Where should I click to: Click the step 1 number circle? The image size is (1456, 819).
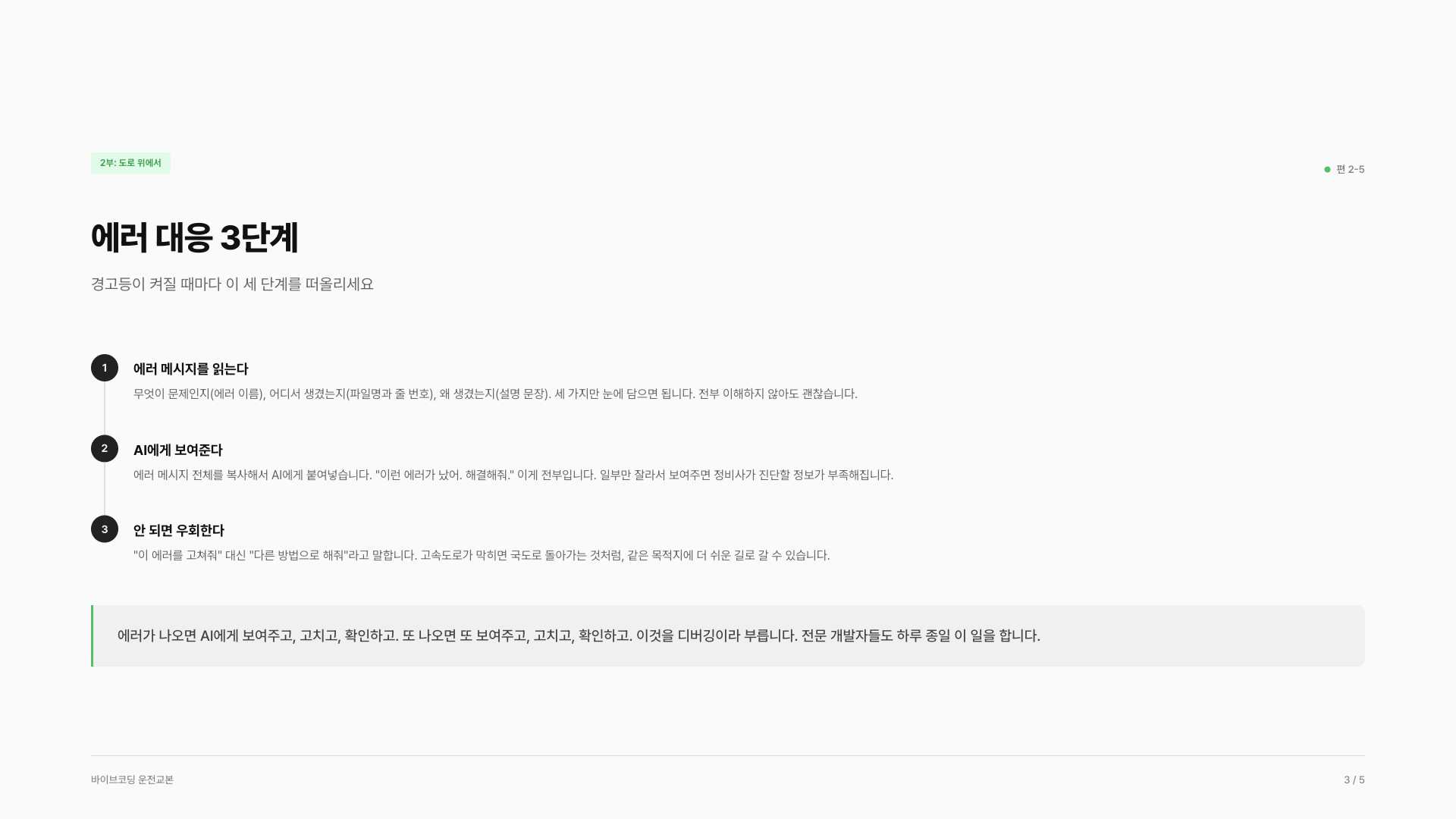pyautogui.click(x=105, y=368)
